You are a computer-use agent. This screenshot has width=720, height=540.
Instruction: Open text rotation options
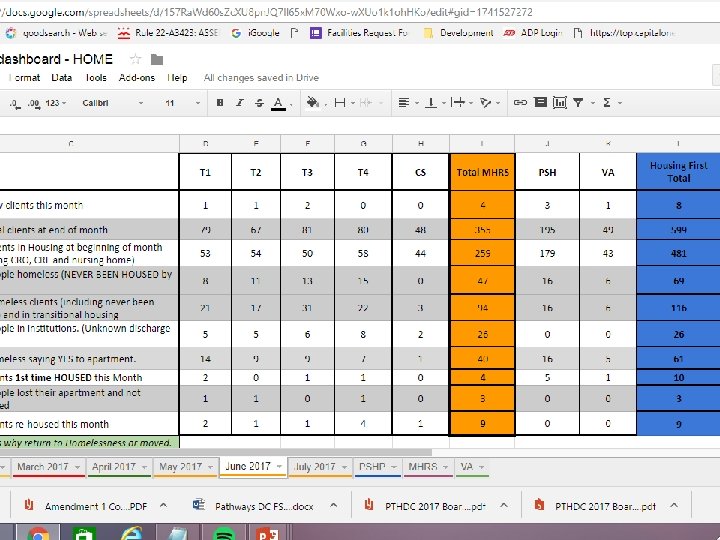[485, 103]
